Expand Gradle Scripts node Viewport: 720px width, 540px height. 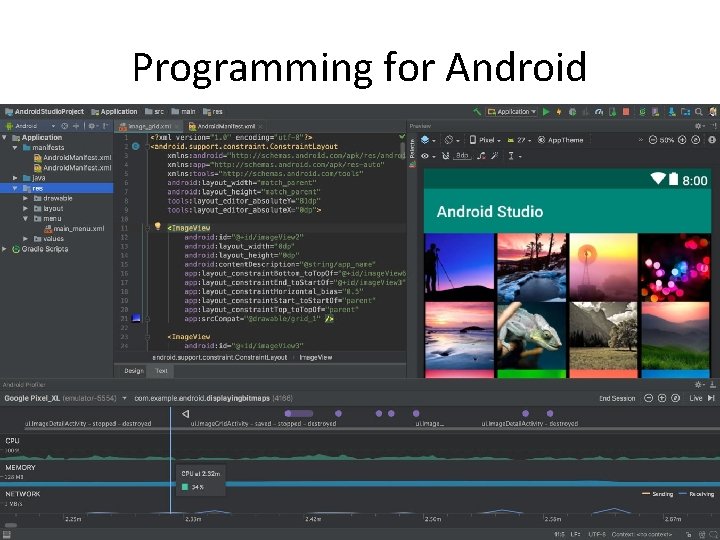[x=5, y=249]
